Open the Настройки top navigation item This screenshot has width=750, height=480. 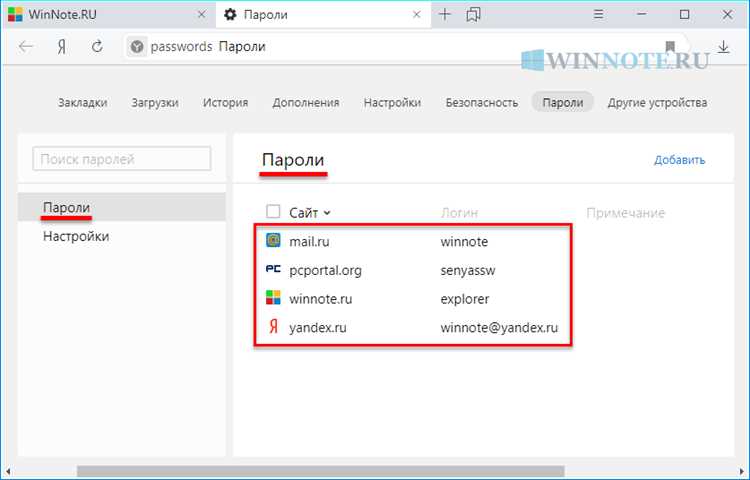click(x=392, y=102)
